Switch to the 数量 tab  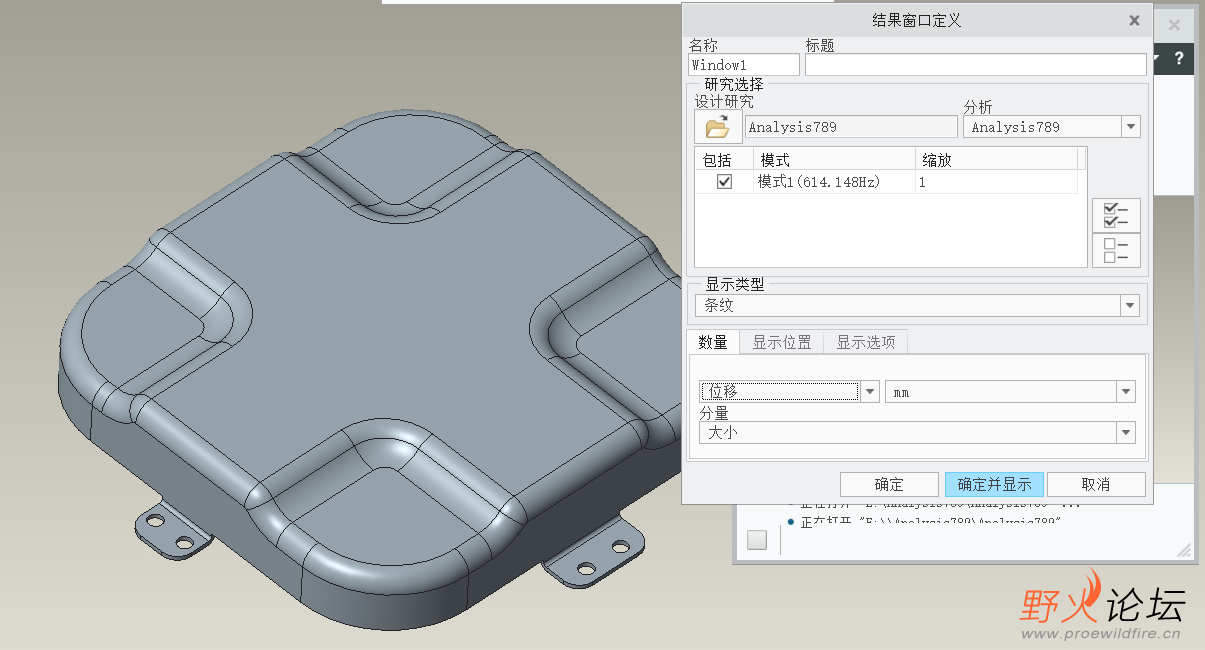click(713, 342)
